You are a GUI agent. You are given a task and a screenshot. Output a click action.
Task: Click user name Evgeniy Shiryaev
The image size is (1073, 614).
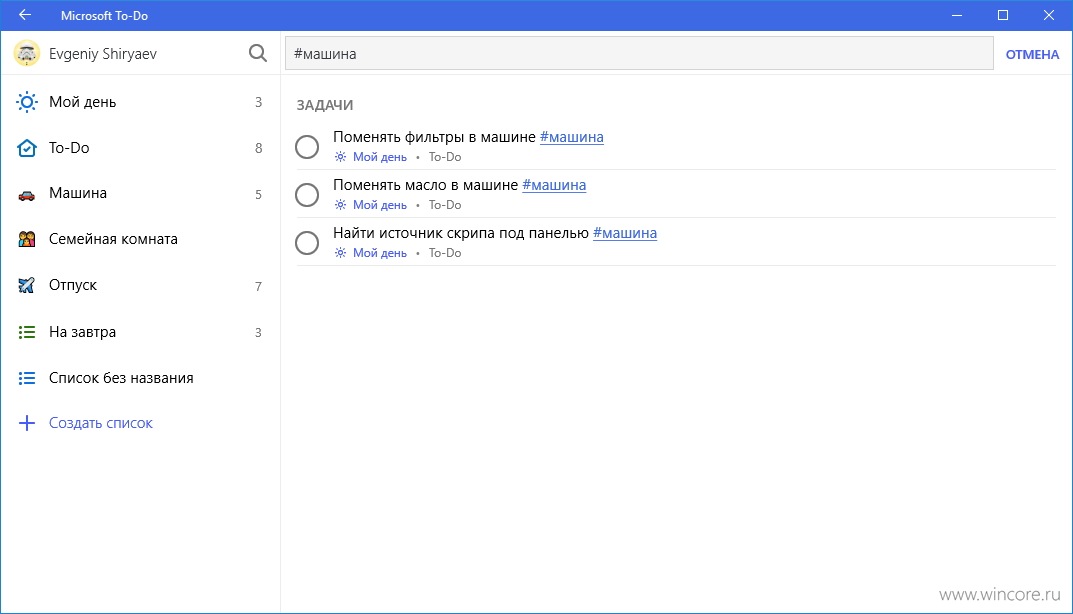pyautogui.click(x=103, y=53)
